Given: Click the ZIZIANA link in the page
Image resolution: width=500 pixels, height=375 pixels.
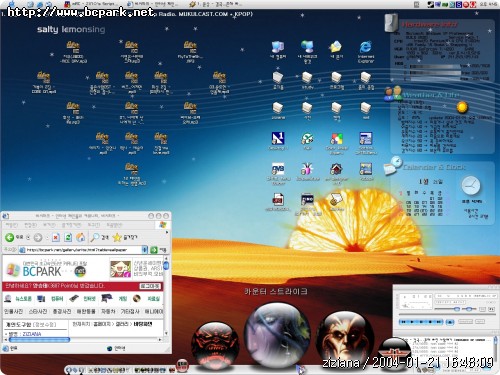Looking at the screenshot, I should point(32,334).
